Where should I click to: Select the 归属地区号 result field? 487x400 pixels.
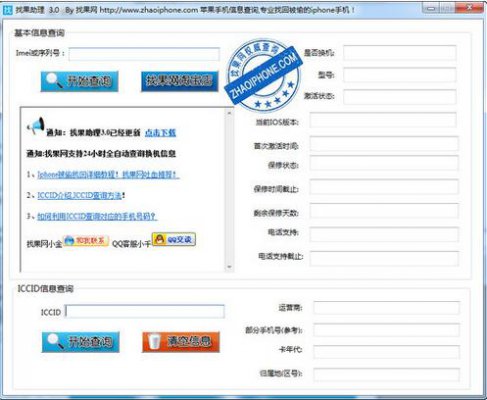(x=386, y=375)
